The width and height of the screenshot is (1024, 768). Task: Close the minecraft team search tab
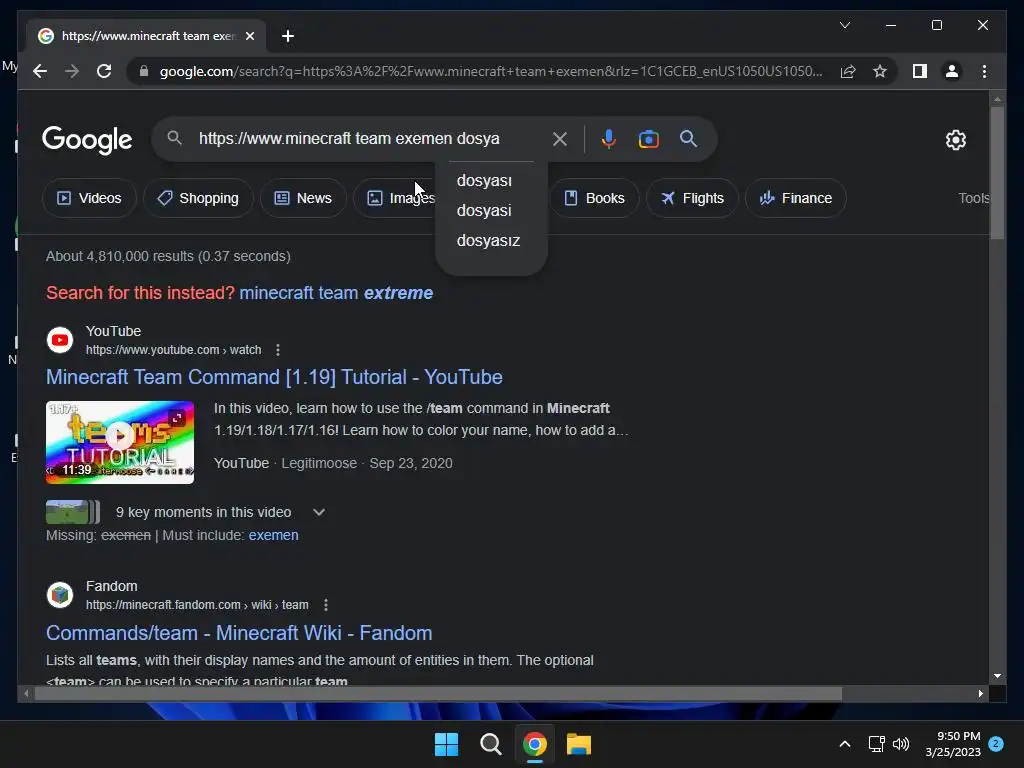coord(249,36)
